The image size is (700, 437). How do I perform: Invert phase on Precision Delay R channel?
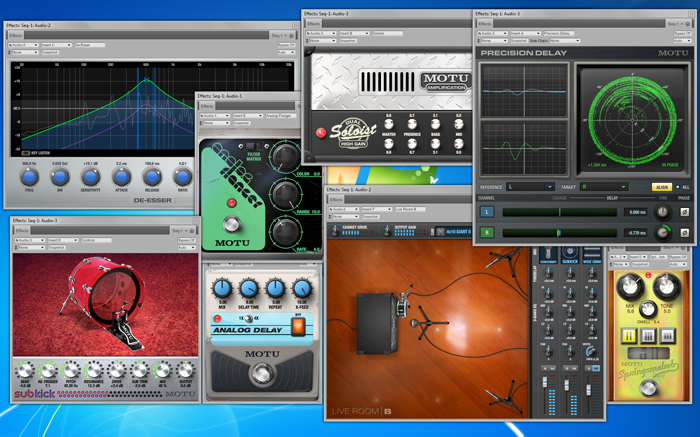[x=684, y=233]
